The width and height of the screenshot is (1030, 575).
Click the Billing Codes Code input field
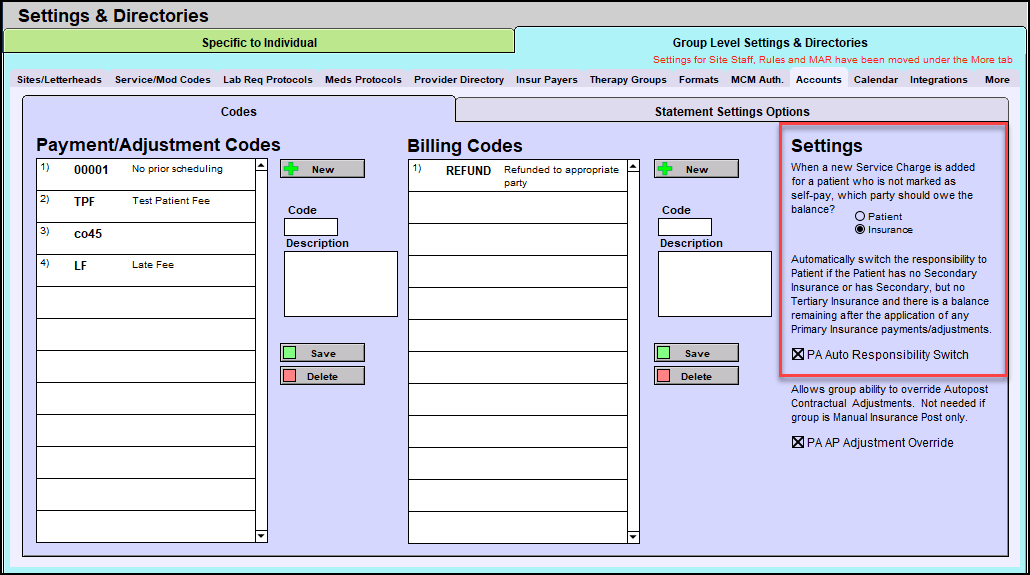[x=684, y=227]
